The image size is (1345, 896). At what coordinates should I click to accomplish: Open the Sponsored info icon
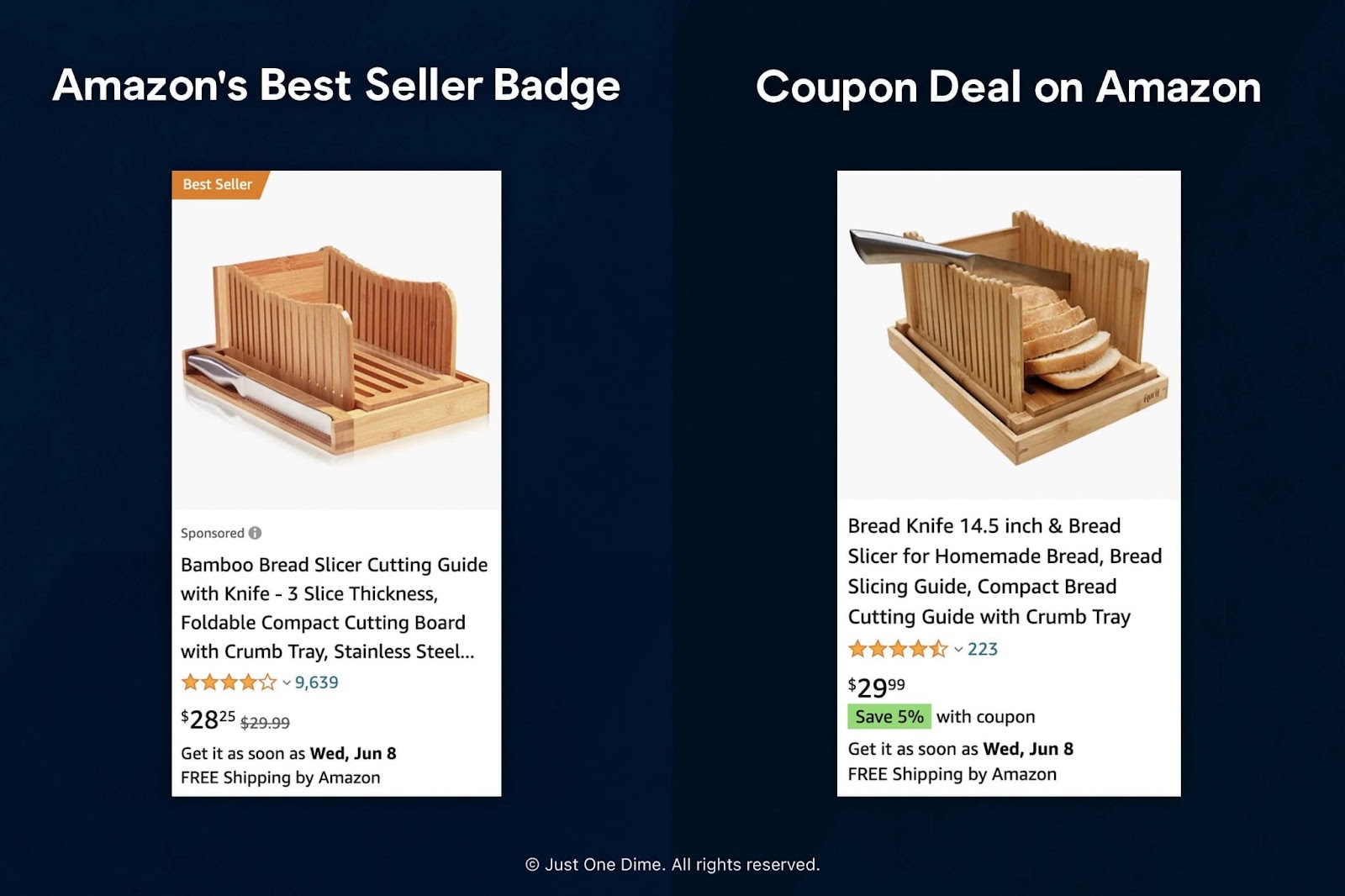pos(255,533)
